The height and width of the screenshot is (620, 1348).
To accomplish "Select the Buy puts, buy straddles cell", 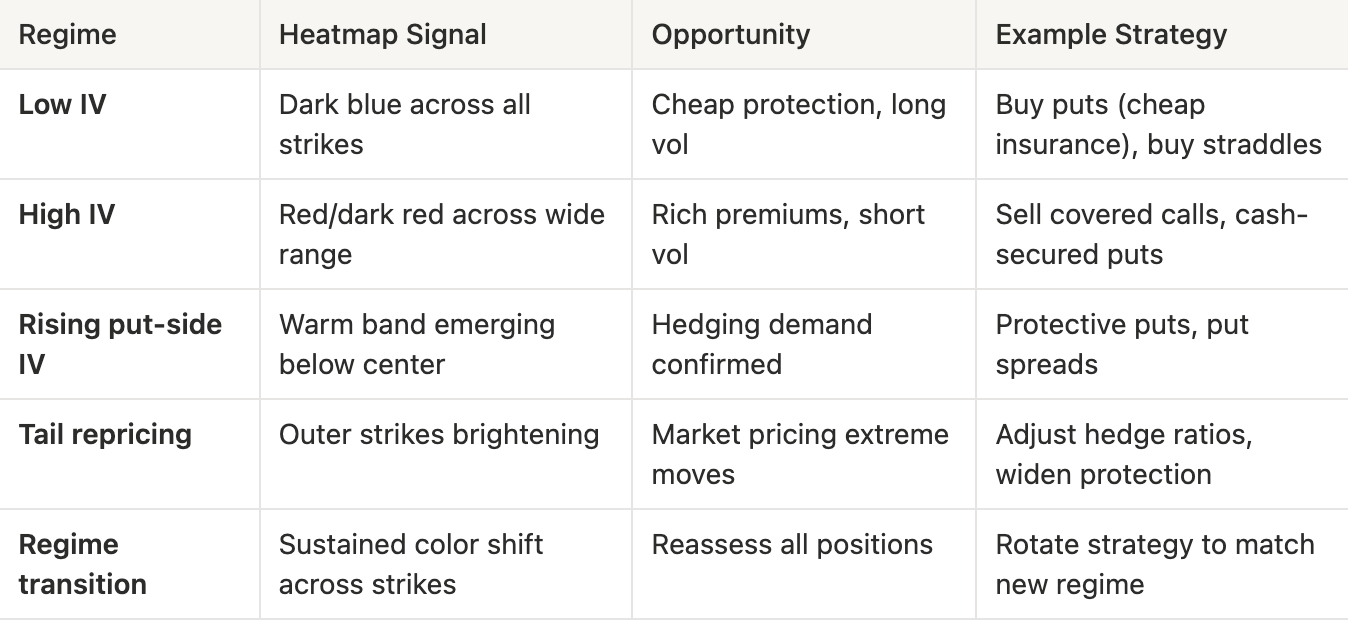I will (1158, 124).
